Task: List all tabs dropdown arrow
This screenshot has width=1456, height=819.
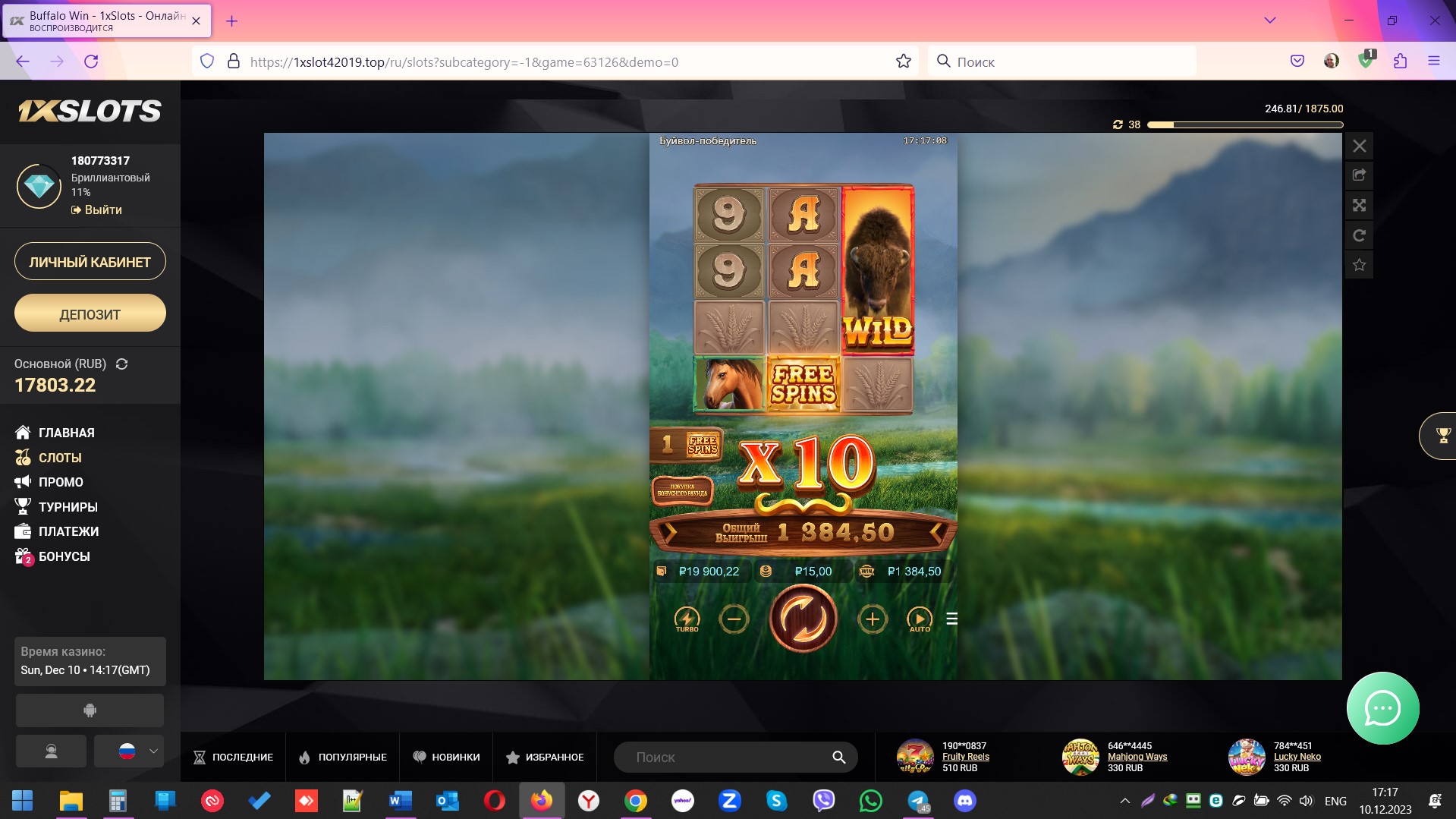Action: tap(1269, 20)
